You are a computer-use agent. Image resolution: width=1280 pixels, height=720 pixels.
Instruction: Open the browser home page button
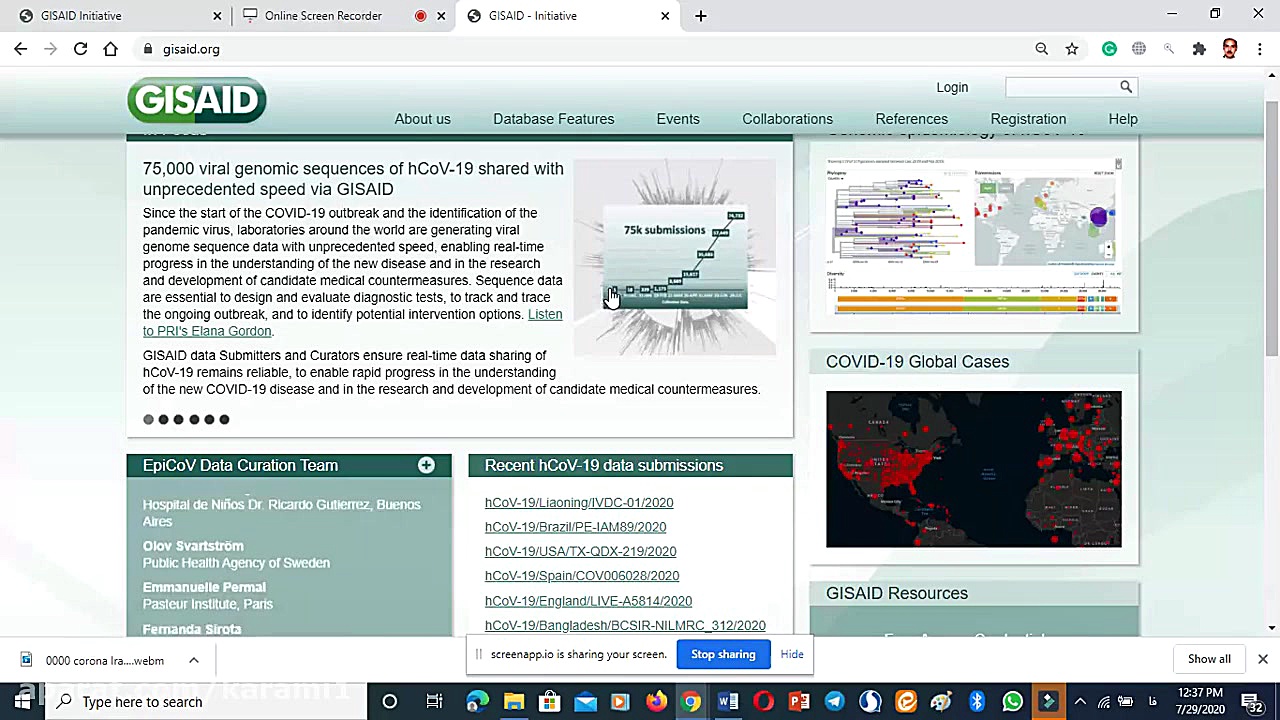(x=110, y=49)
